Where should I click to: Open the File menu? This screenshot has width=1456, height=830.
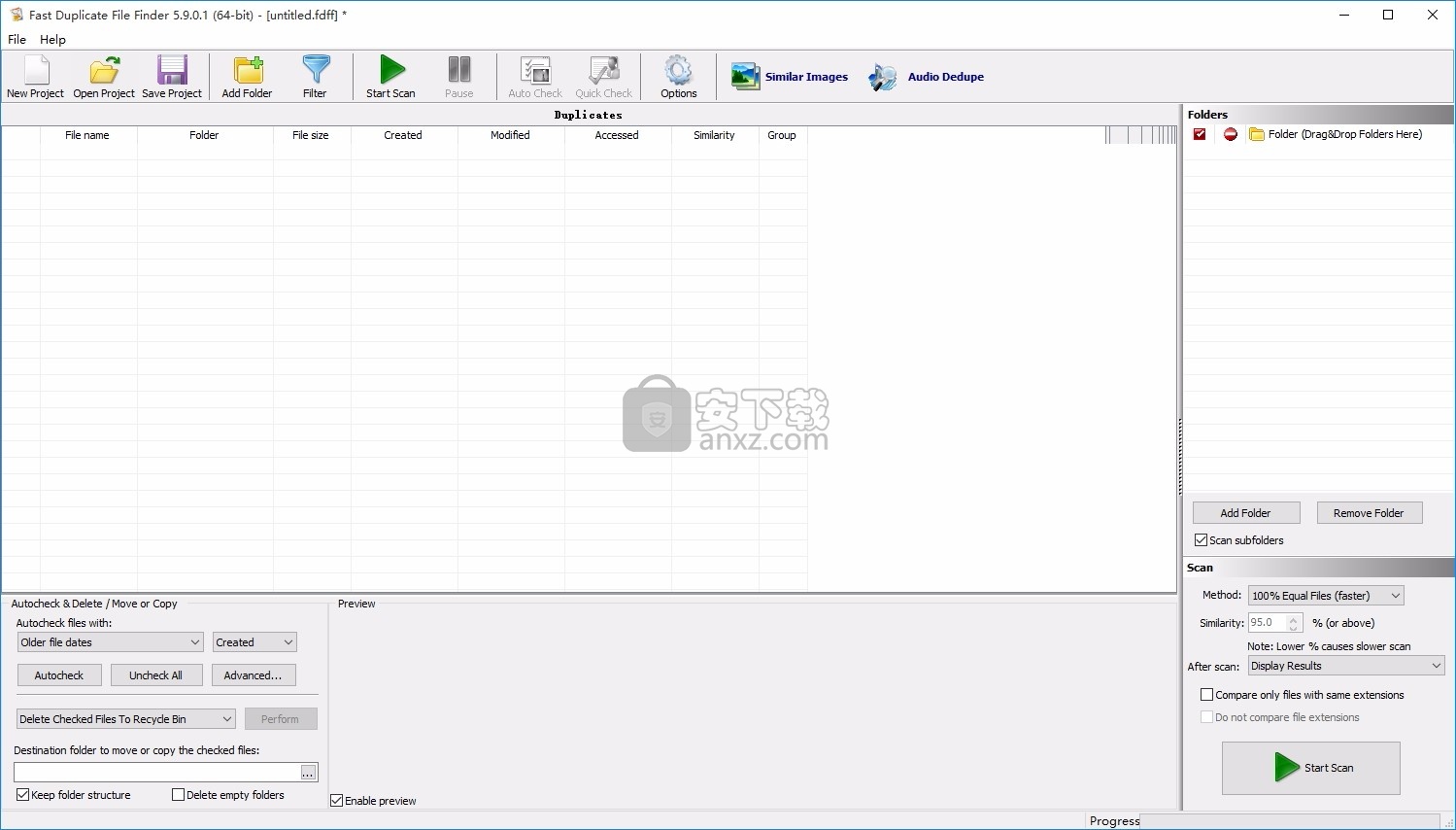pos(17,40)
